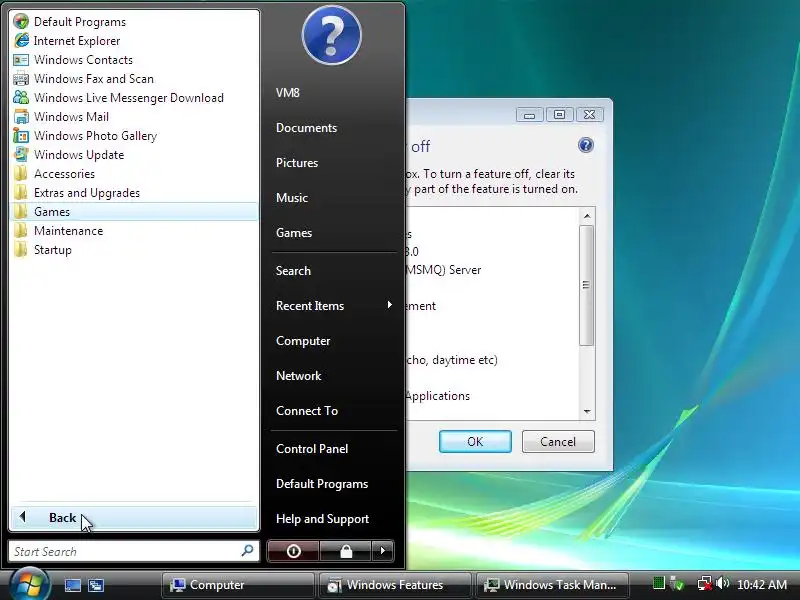Maximize the Windows Features window

[559, 115]
